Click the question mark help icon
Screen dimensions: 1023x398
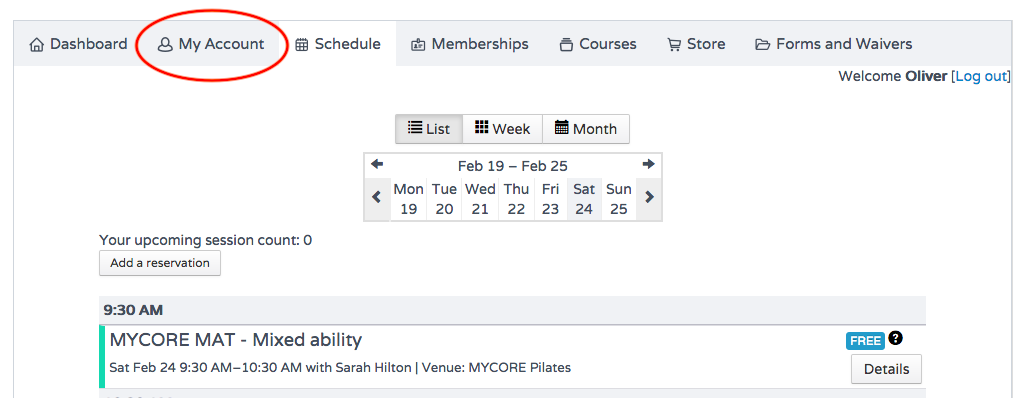(x=896, y=338)
